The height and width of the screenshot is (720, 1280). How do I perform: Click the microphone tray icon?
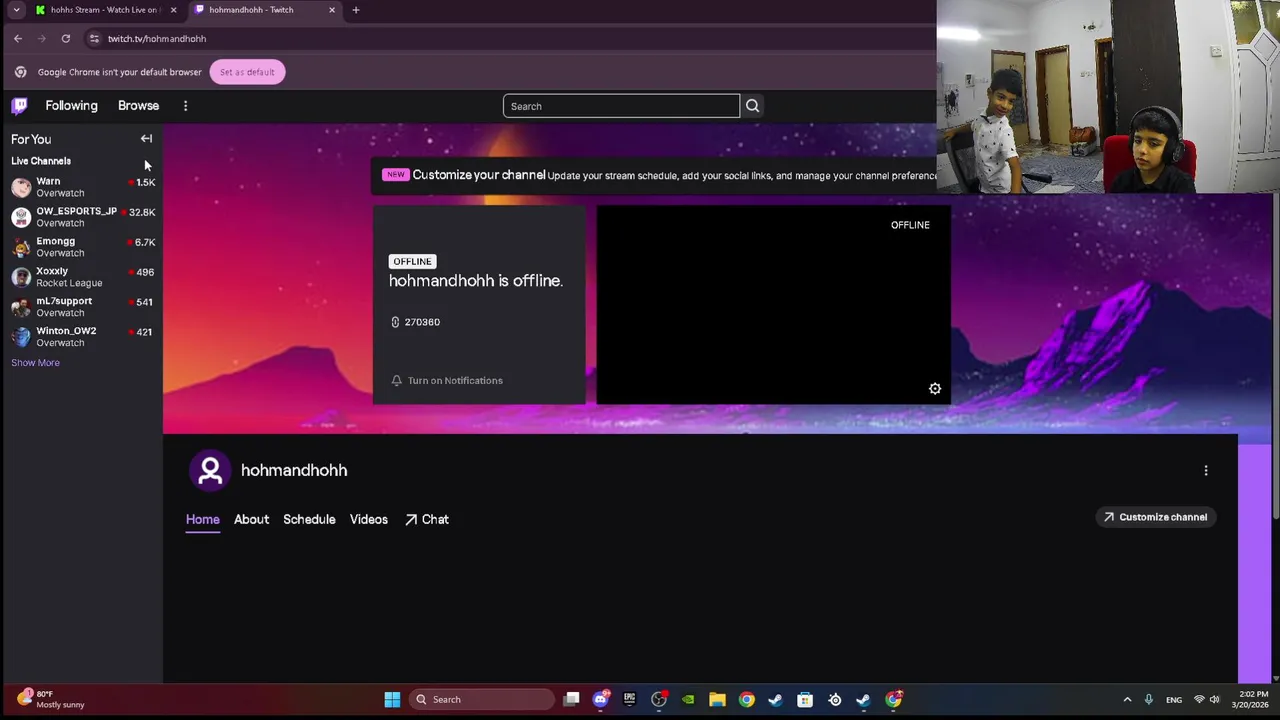1148,699
